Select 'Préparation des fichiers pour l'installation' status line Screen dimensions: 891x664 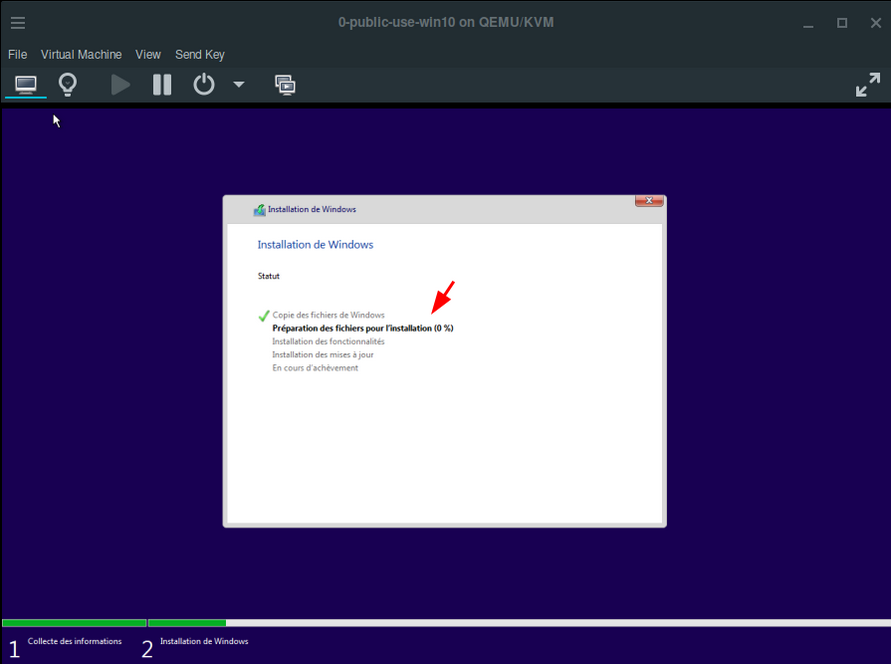[x=363, y=328]
